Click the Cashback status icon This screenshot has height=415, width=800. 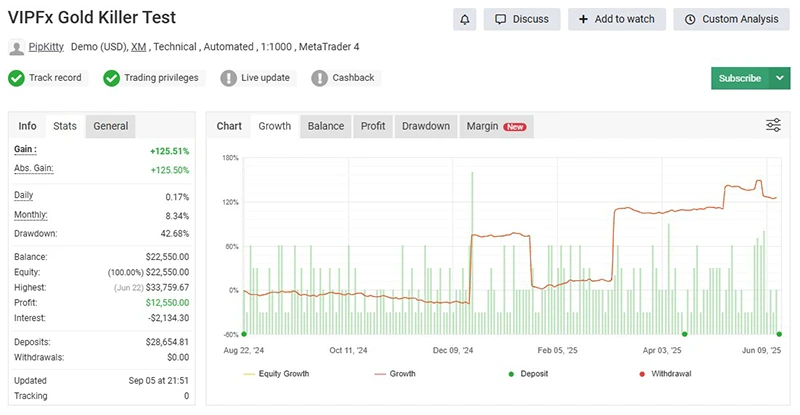319,78
